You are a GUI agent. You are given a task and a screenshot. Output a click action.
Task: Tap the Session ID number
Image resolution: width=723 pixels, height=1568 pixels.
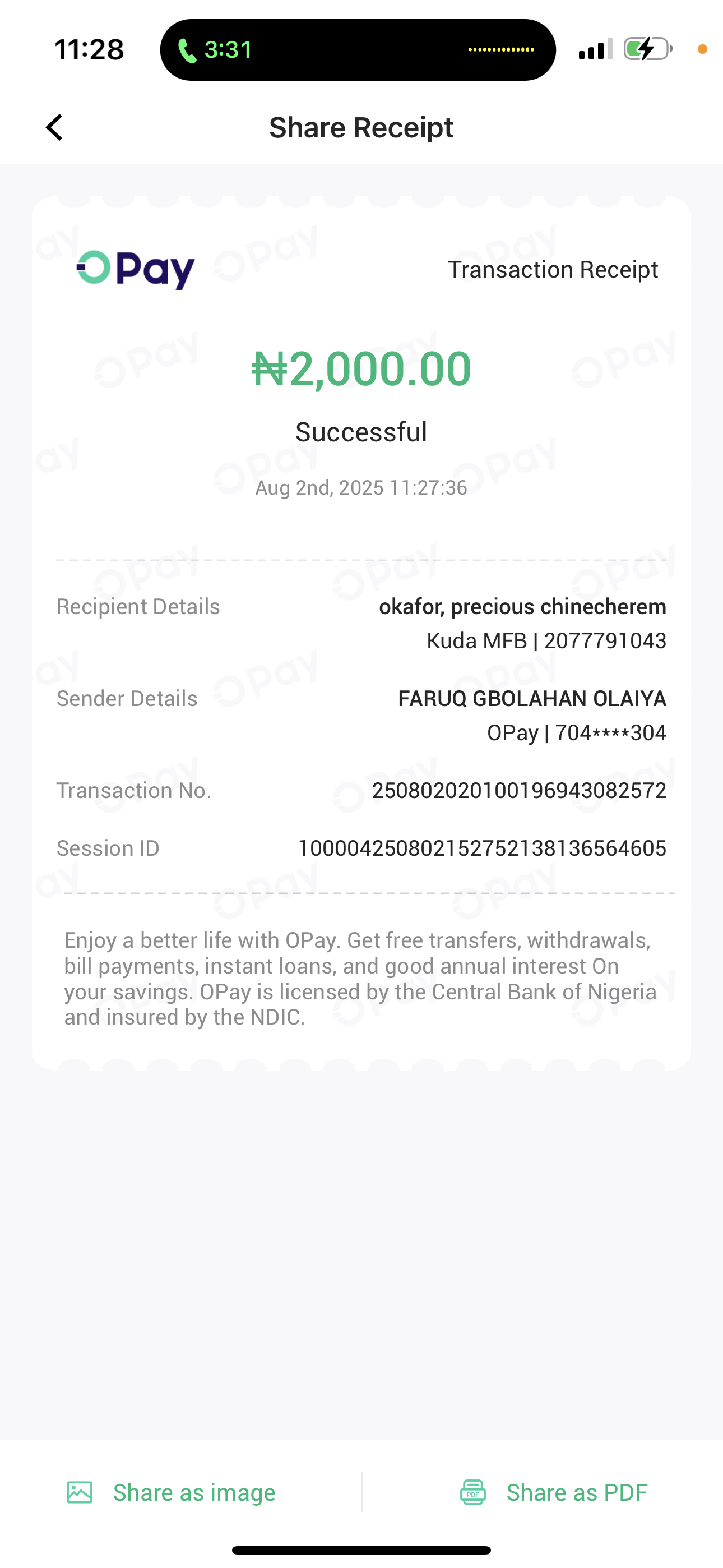(482, 848)
